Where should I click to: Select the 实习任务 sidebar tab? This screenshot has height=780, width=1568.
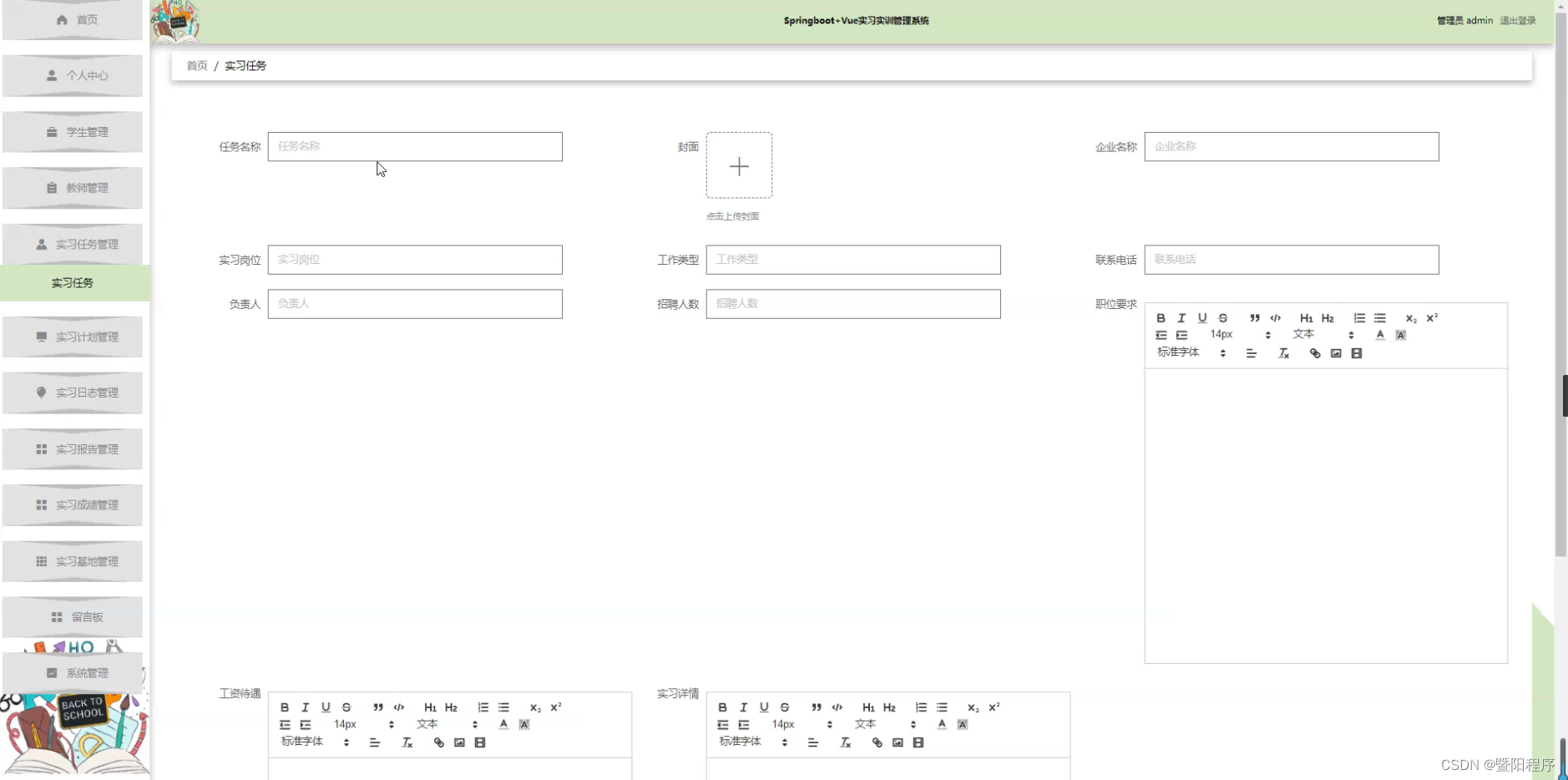pyautogui.click(x=73, y=283)
